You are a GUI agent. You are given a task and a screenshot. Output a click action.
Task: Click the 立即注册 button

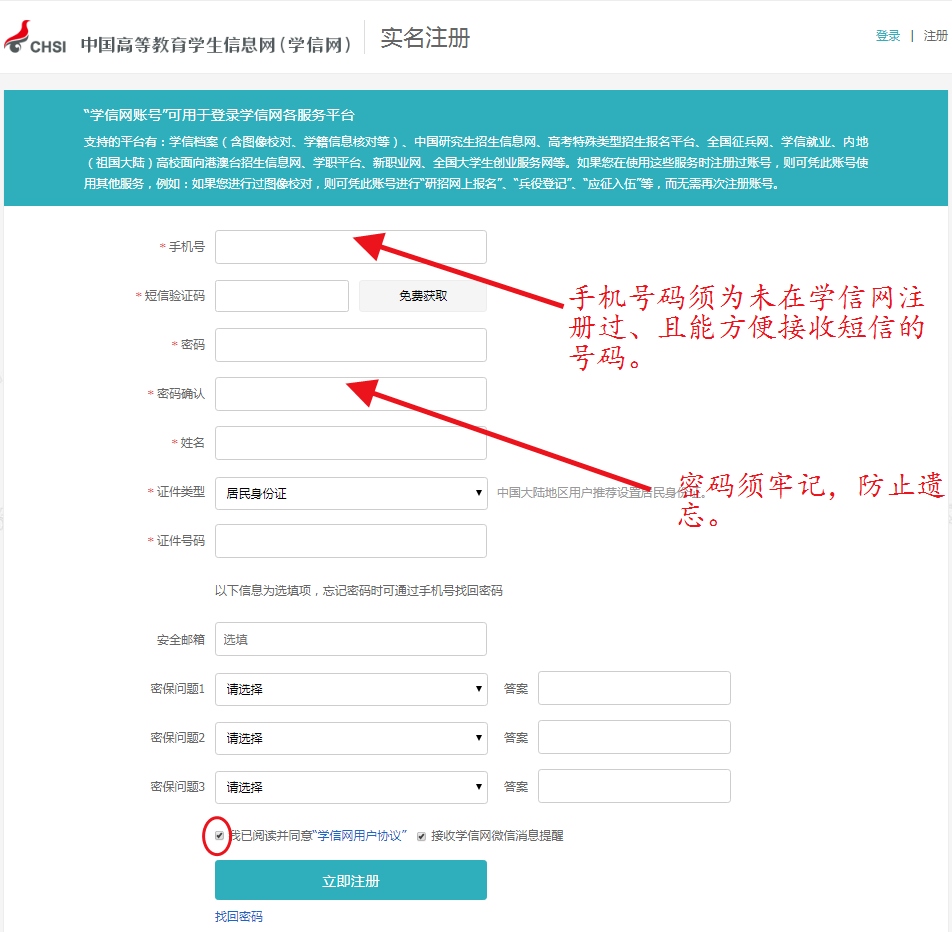350,880
